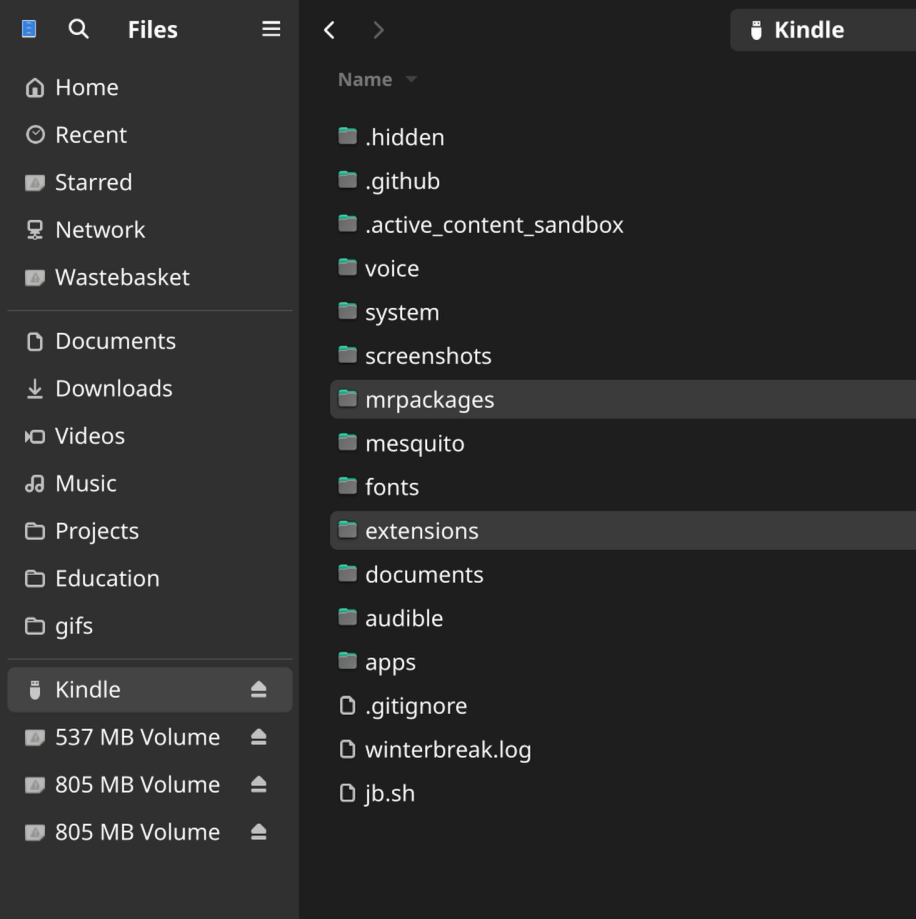This screenshot has height=919, width=916.
Task: Go forward with the right arrow
Action: click(378, 30)
